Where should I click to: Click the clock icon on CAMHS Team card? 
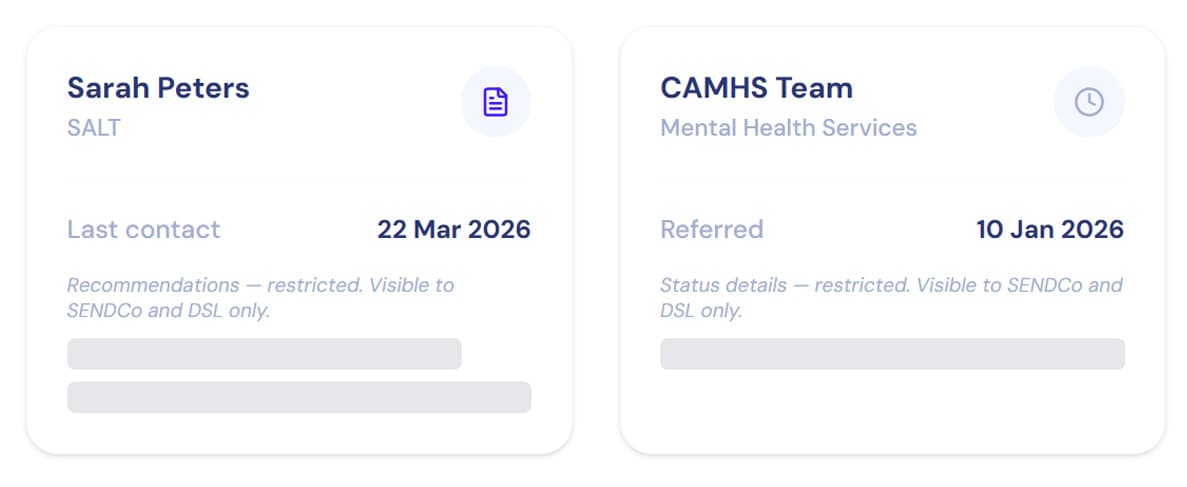pyautogui.click(x=1089, y=101)
